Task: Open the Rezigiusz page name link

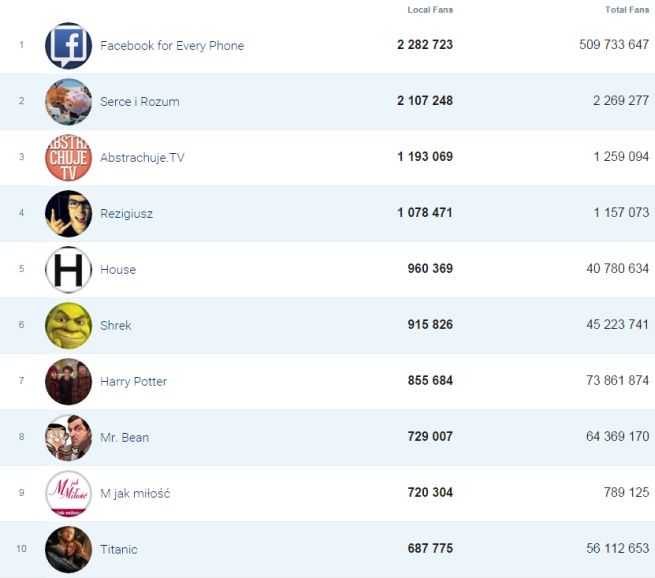Action: (126, 214)
